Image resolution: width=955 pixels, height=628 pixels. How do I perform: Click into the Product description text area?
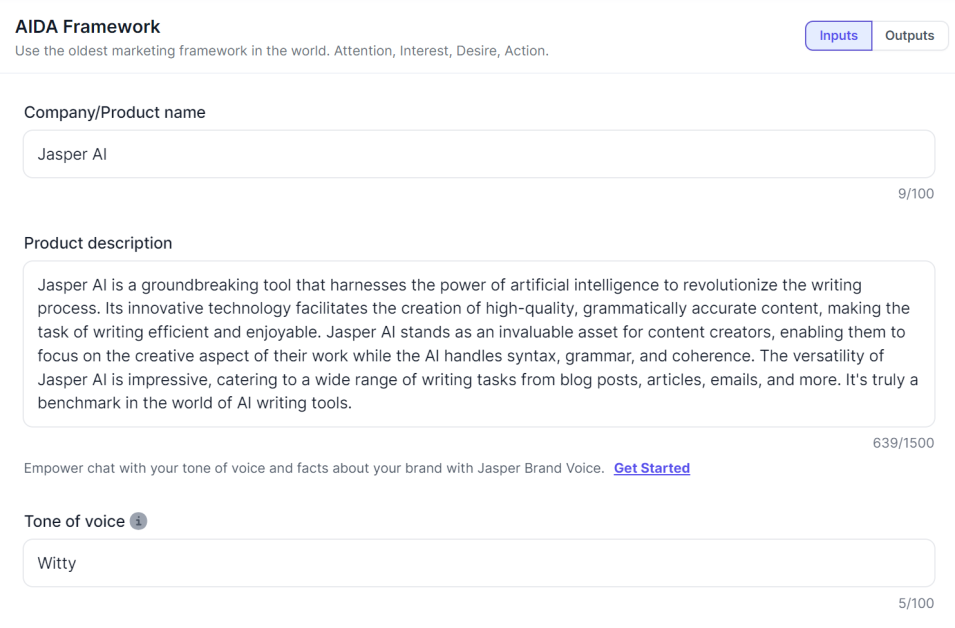pos(478,344)
